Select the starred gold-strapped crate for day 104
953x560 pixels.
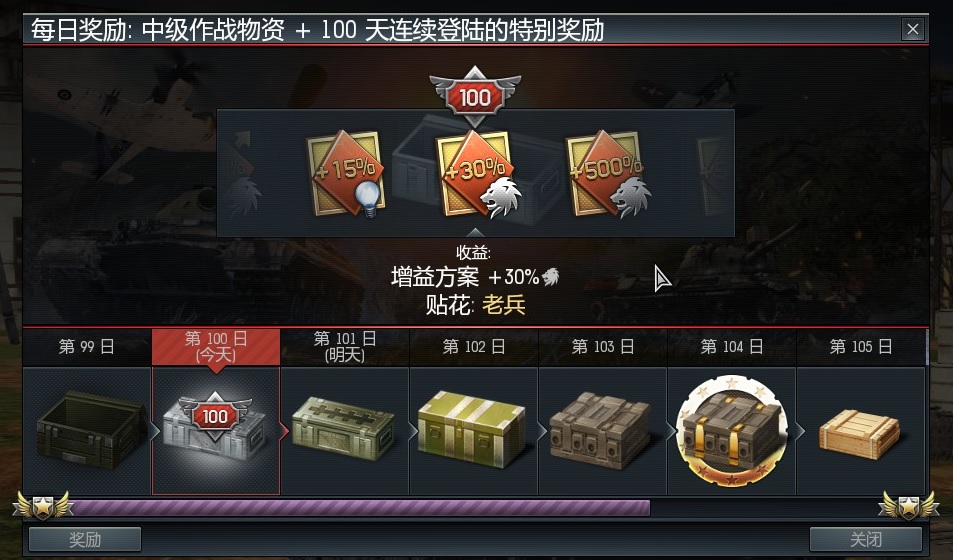[732, 430]
